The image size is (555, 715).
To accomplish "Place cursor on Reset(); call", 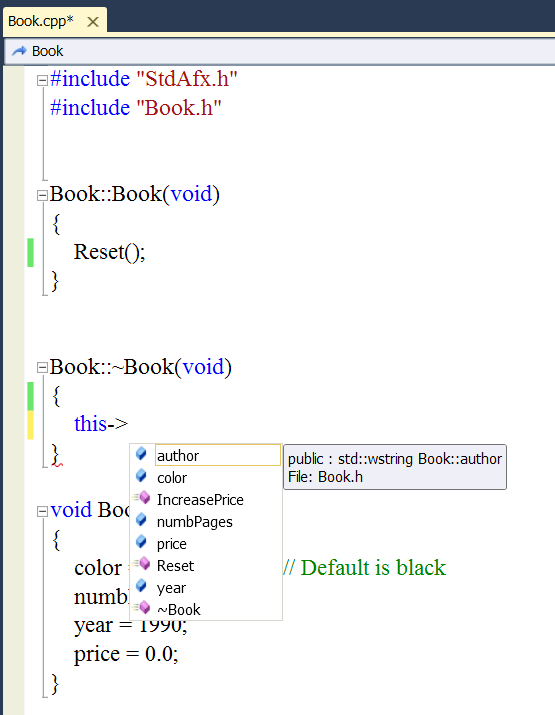I will click(x=109, y=252).
